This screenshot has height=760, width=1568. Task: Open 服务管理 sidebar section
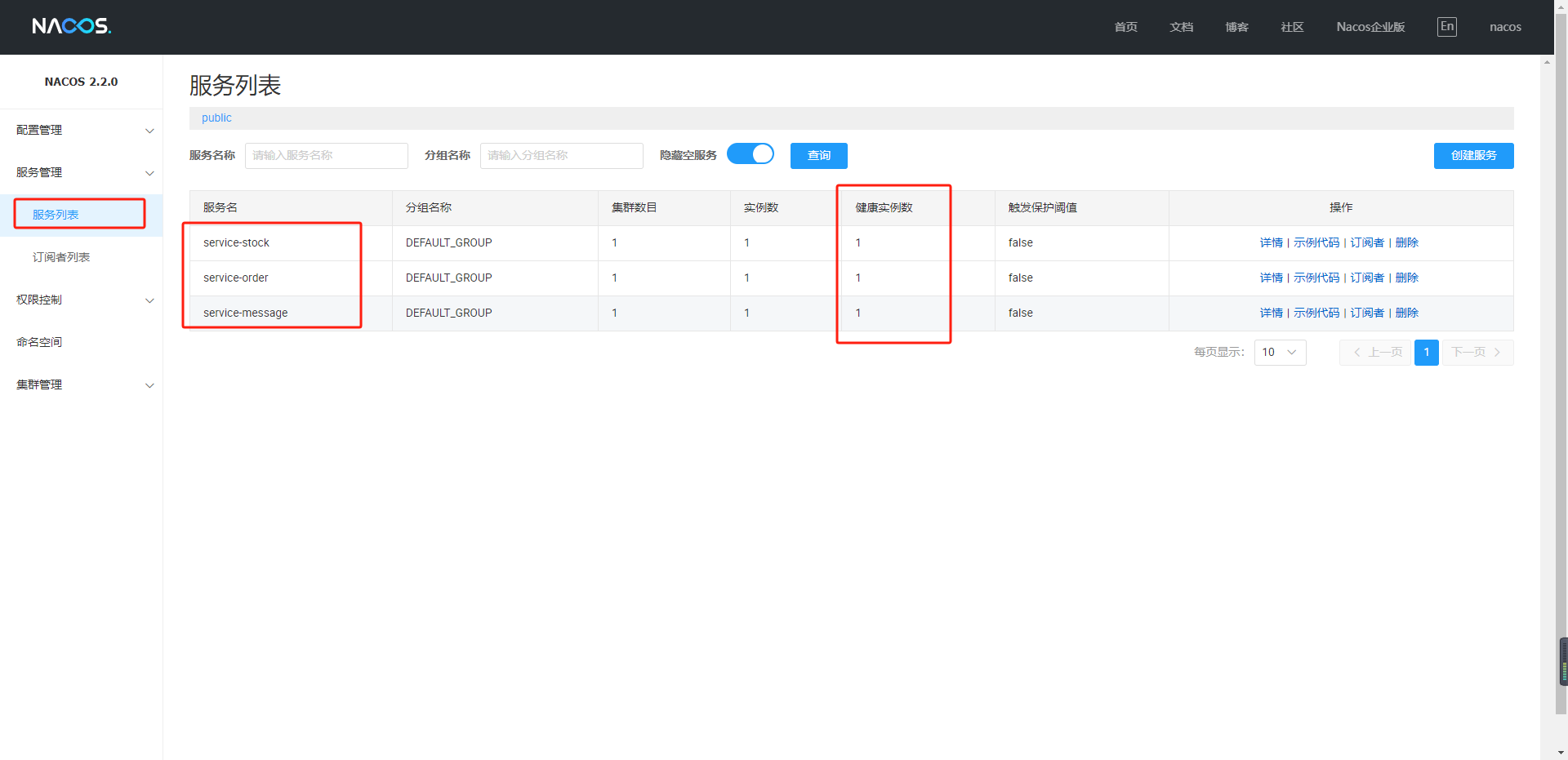point(39,172)
